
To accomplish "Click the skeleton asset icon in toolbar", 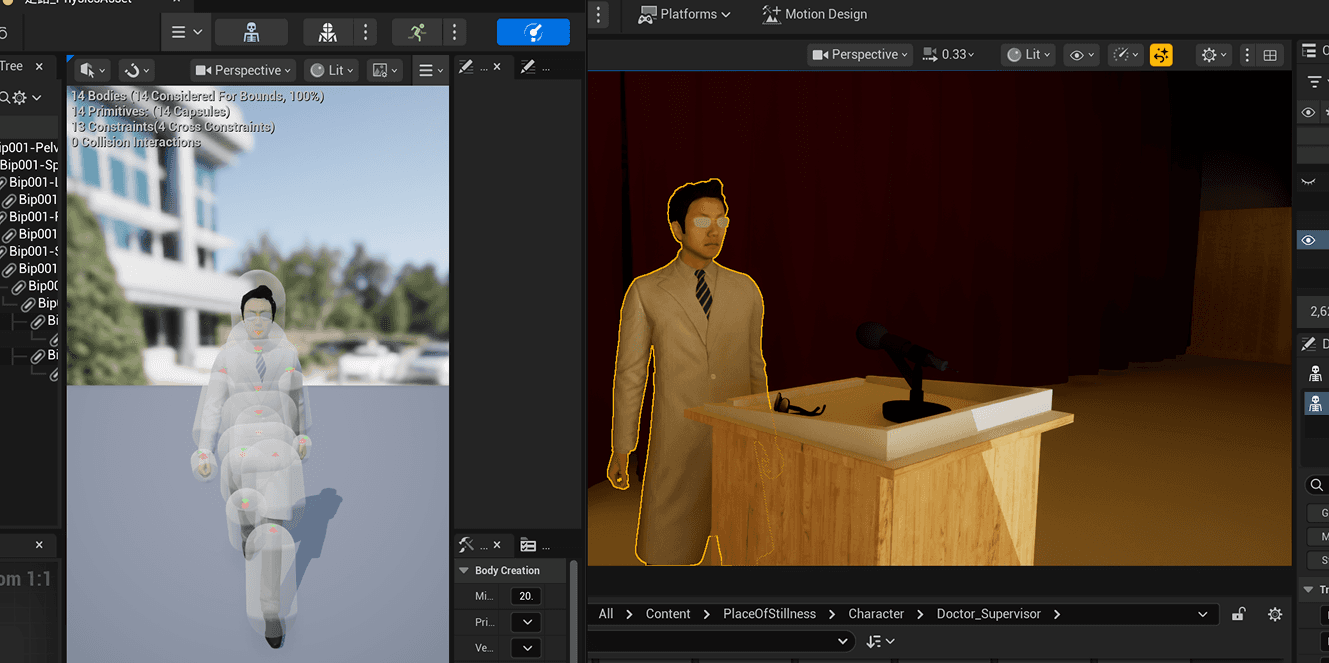I will tap(251, 32).
